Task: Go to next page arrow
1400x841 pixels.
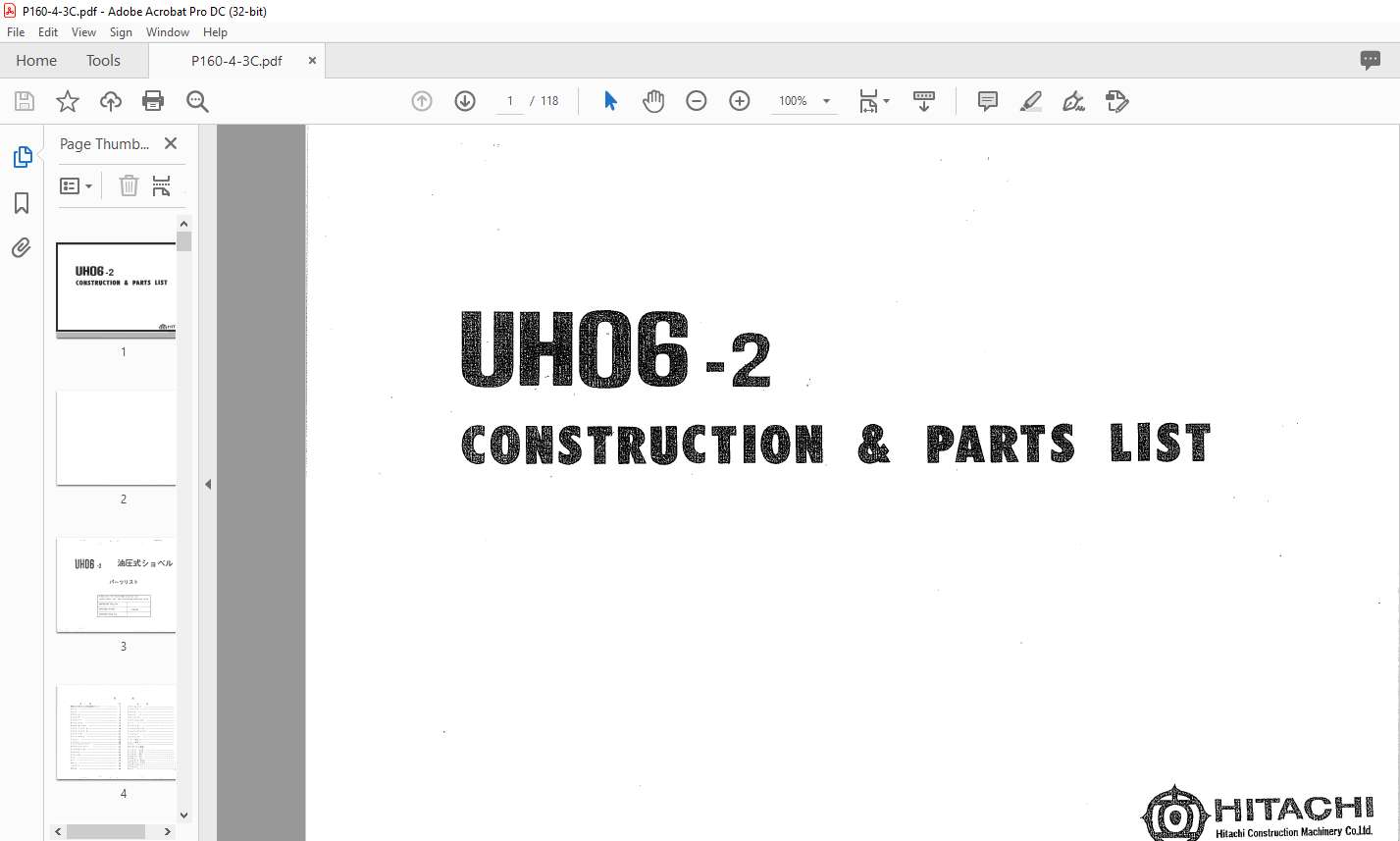Action: [465, 101]
